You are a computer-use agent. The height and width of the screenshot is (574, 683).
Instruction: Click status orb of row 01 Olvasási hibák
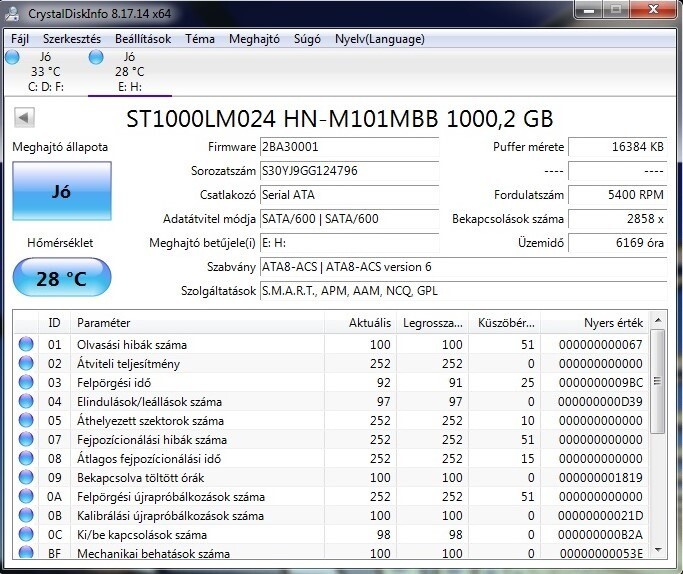pyautogui.click(x=26, y=344)
